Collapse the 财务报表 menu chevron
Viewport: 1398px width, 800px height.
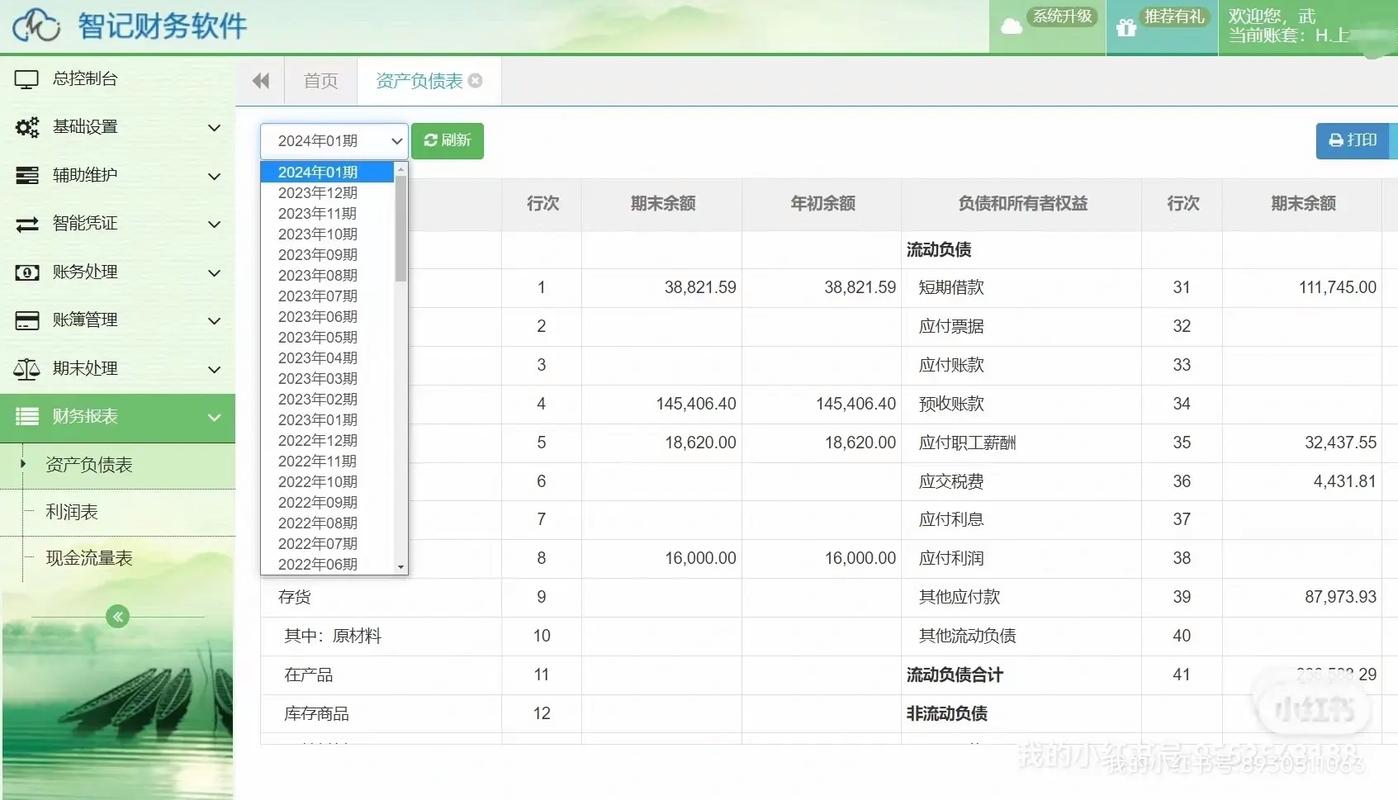(214, 417)
